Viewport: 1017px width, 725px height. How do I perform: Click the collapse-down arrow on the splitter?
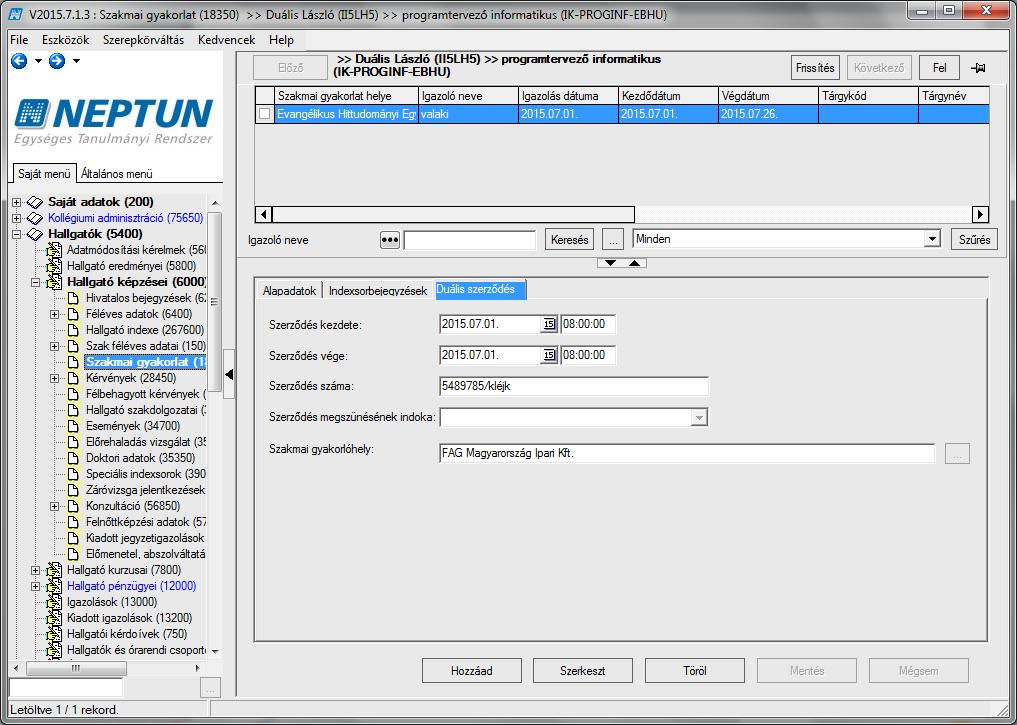coord(610,263)
